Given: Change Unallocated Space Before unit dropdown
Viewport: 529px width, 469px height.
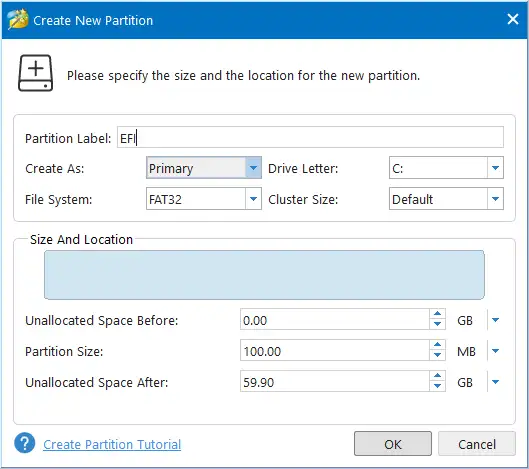Looking at the screenshot, I should pos(495,320).
